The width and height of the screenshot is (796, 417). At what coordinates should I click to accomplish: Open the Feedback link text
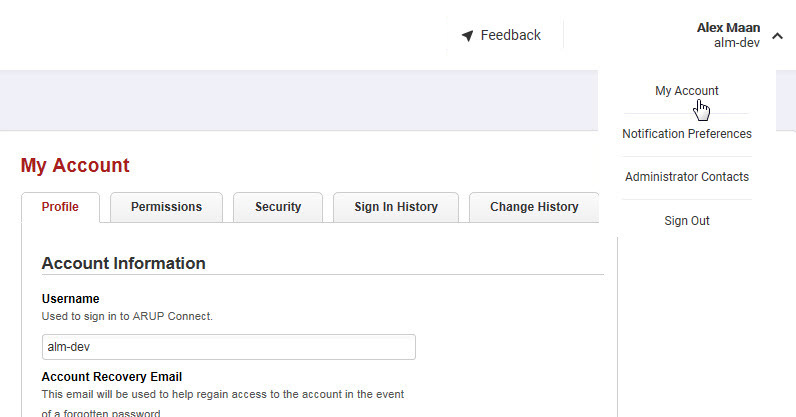point(510,35)
